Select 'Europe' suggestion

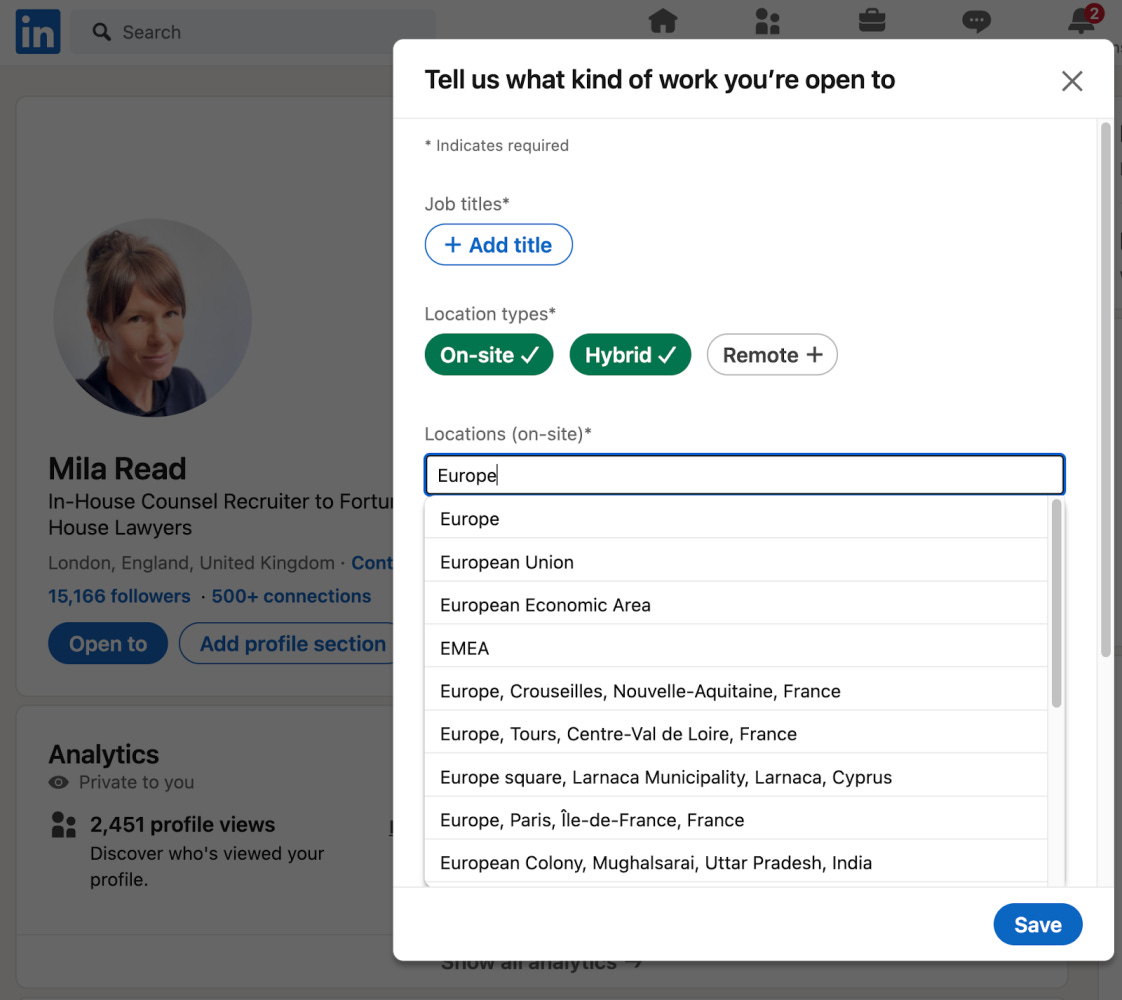tap(736, 519)
